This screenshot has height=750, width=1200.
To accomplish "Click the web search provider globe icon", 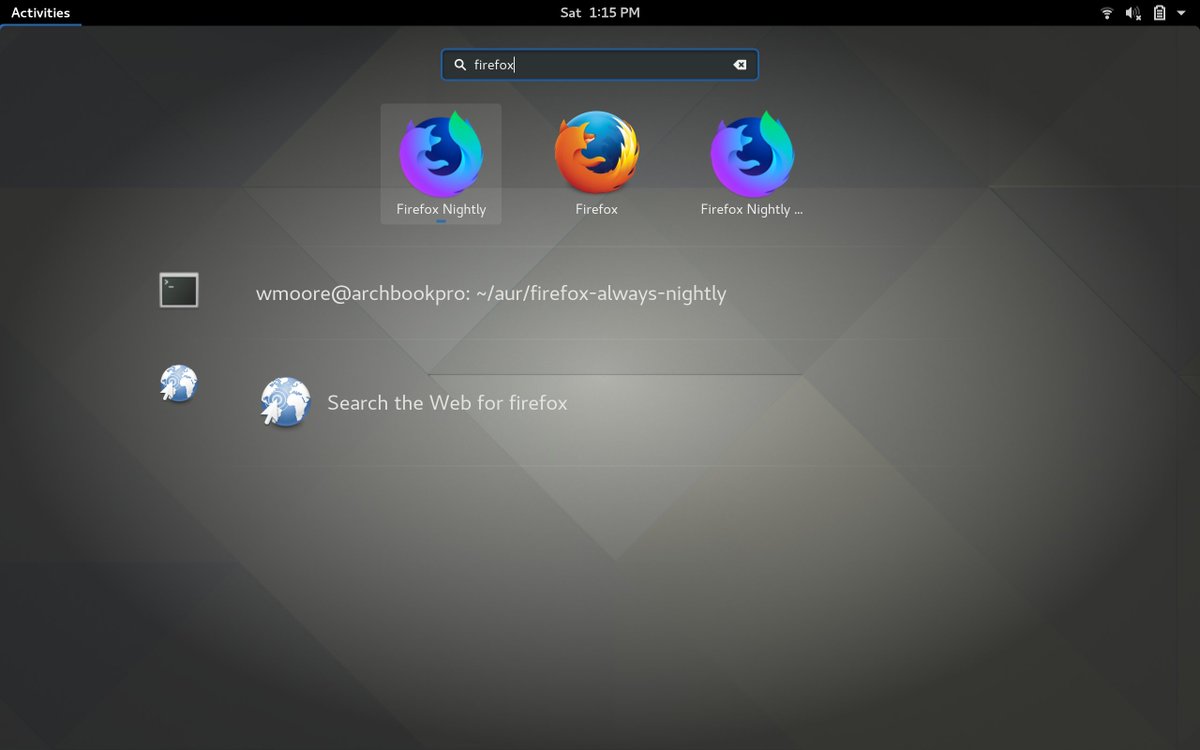I will point(179,383).
